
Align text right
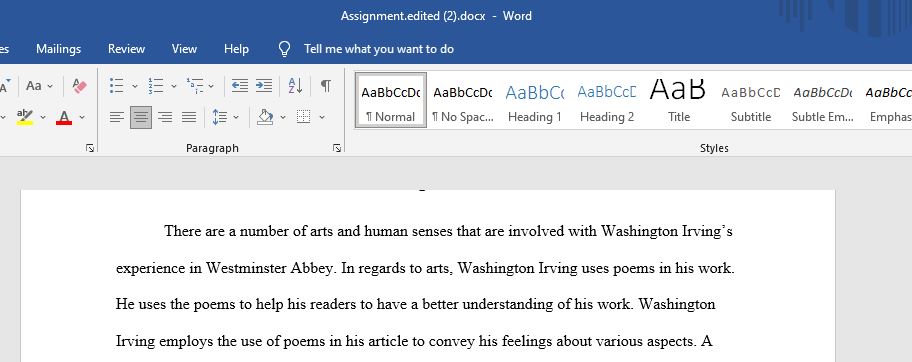pyautogui.click(x=165, y=118)
